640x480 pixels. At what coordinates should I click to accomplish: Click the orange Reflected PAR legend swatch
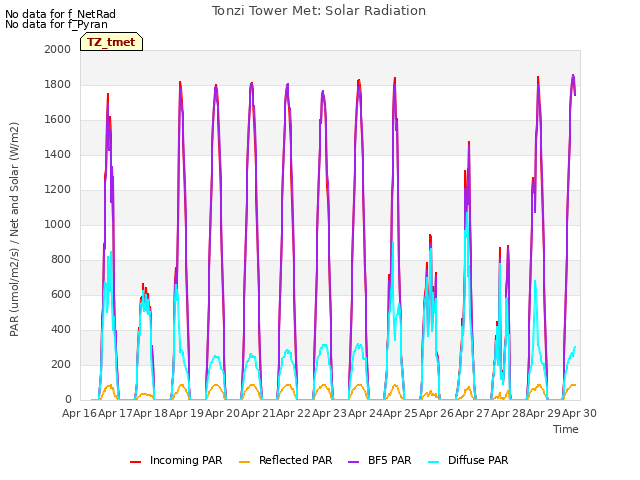[244, 462]
